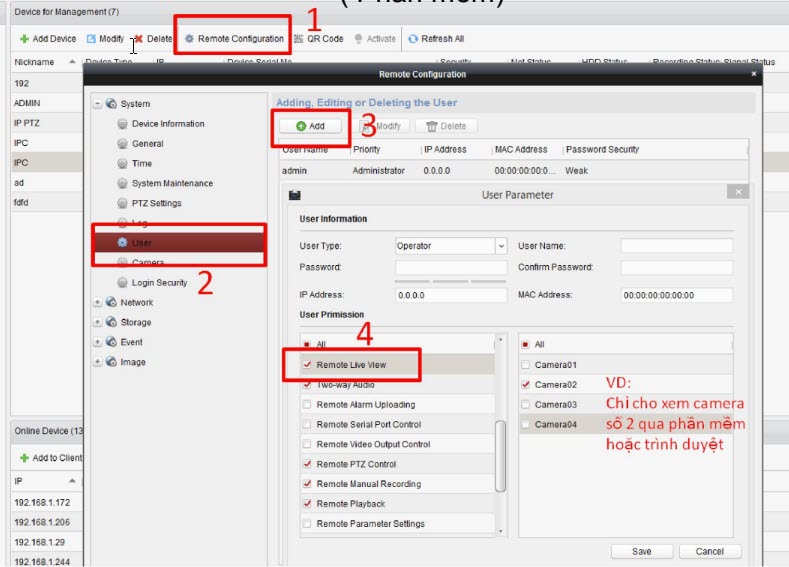Click the Modify device toolbar icon

91,39
